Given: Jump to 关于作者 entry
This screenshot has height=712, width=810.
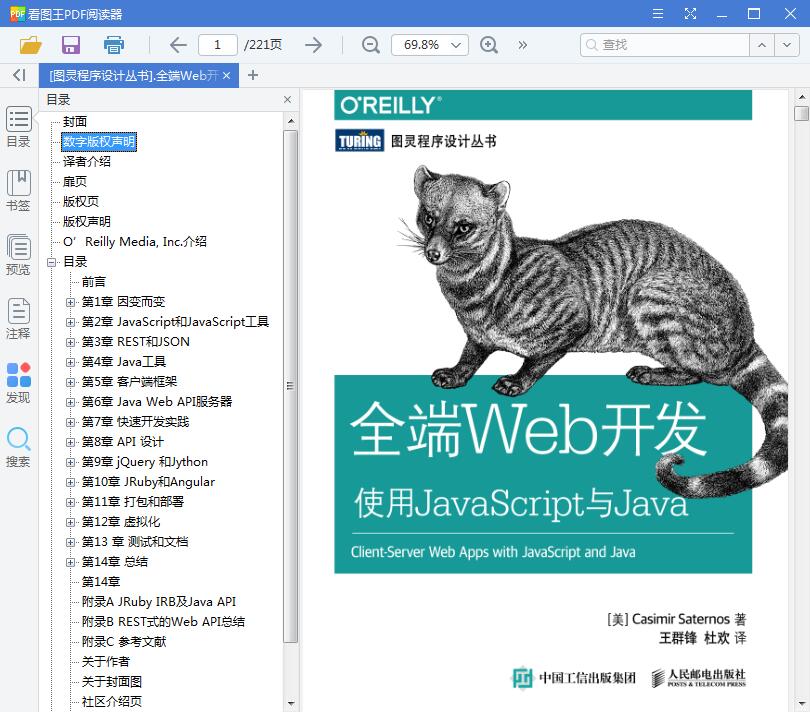Looking at the screenshot, I should pos(105,662).
